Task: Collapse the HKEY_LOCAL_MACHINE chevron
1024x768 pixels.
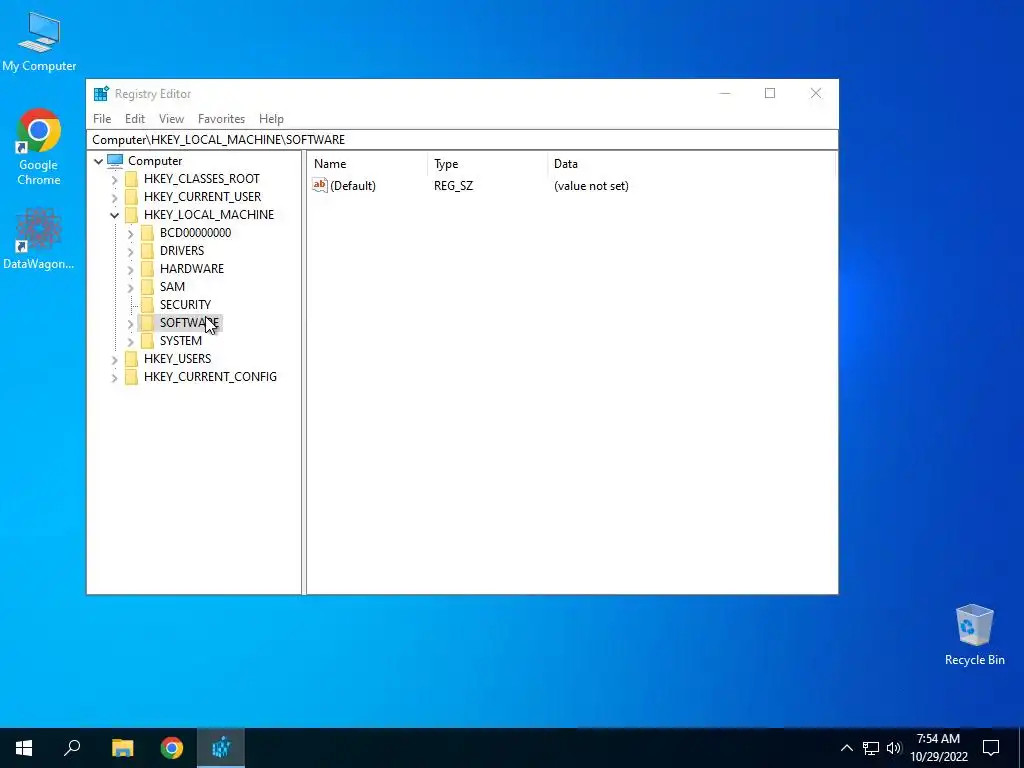Action: point(115,215)
